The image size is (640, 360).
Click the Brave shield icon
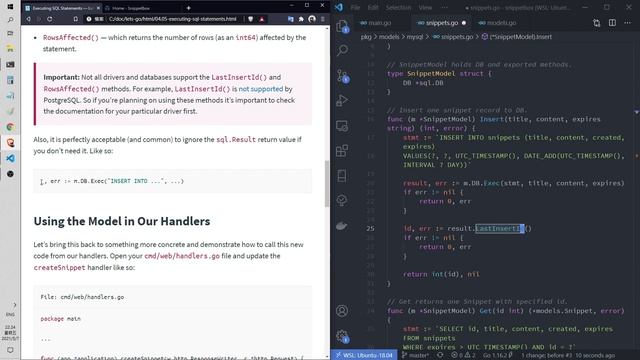pyautogui.click(x=251, y=19)
